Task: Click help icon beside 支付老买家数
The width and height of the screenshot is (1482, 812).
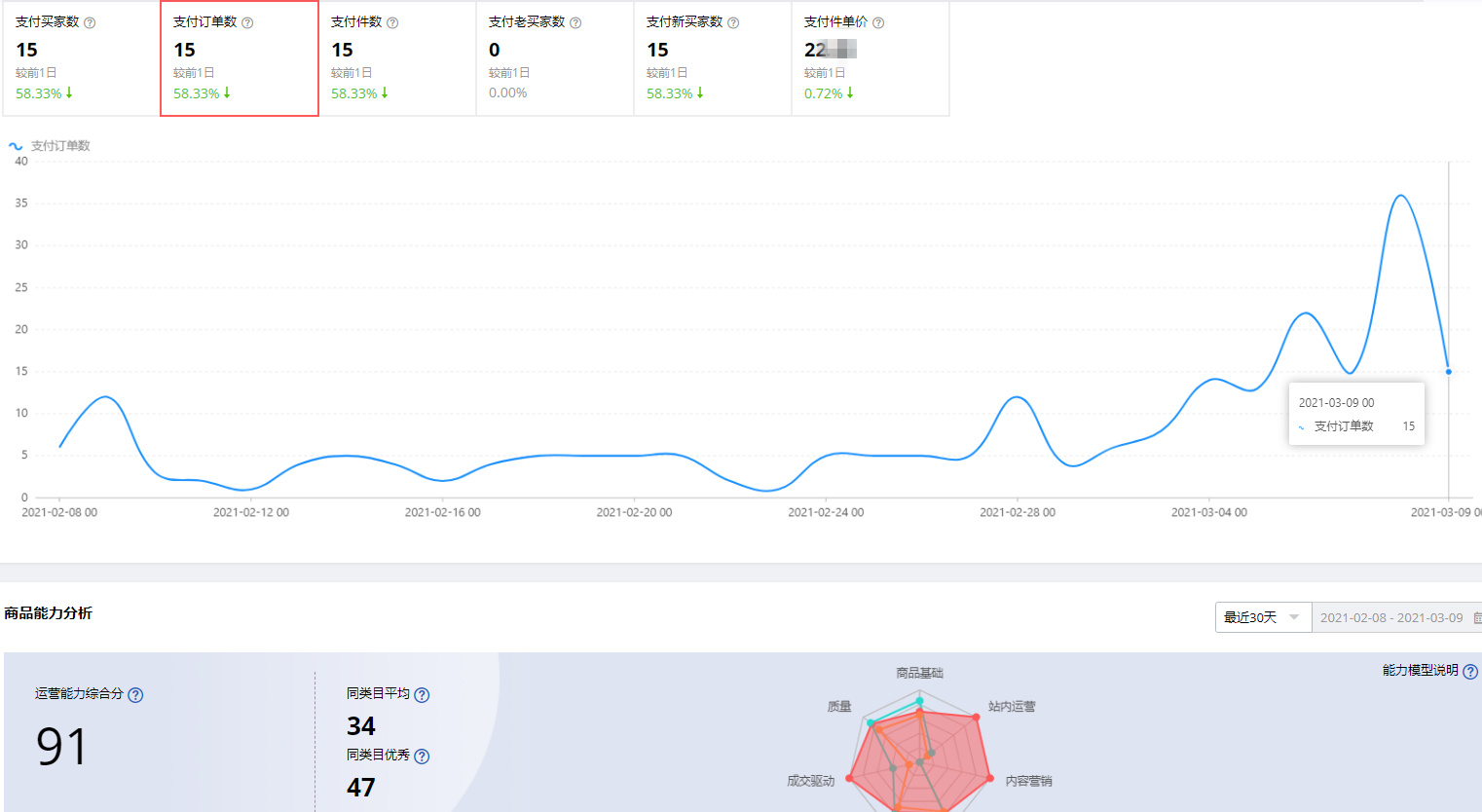Action: click(575, 22)
